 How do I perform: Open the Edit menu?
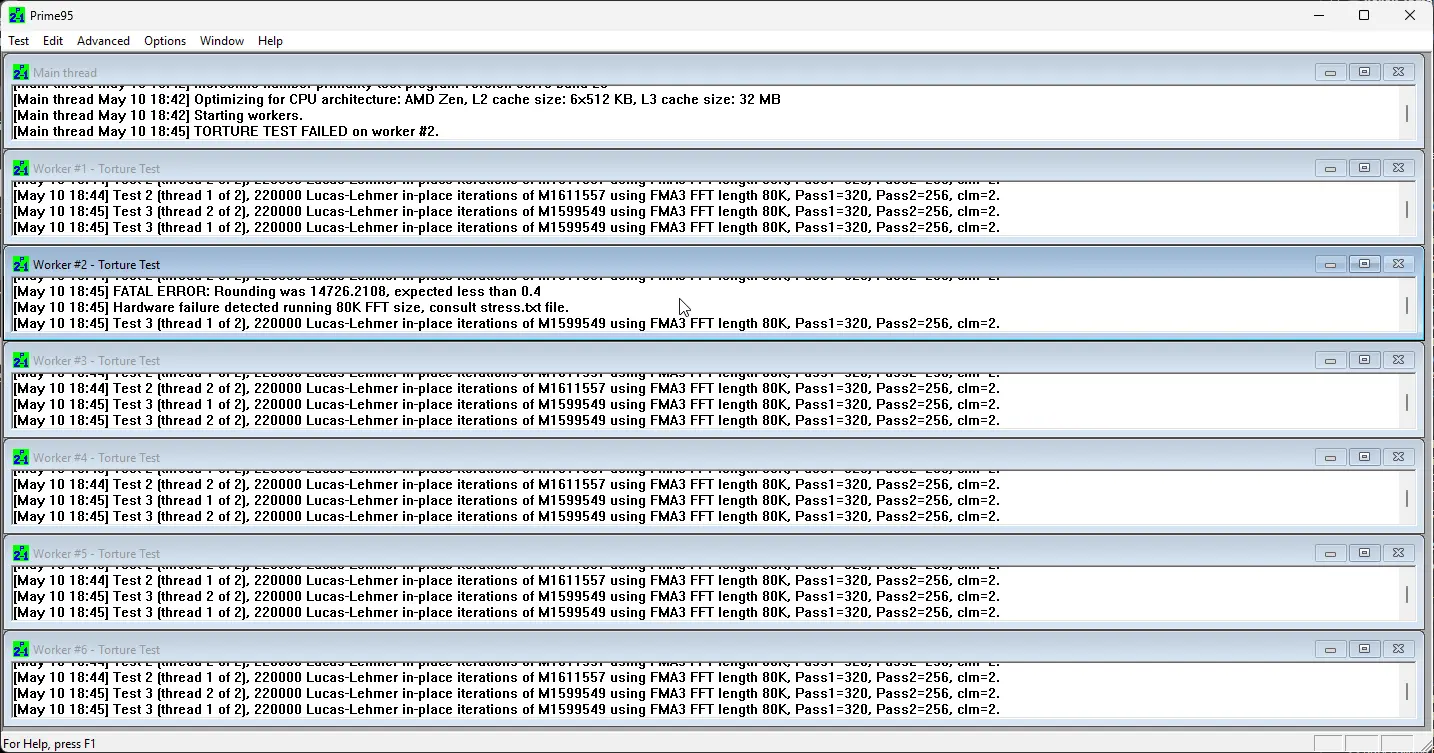(x=53, y=41)
